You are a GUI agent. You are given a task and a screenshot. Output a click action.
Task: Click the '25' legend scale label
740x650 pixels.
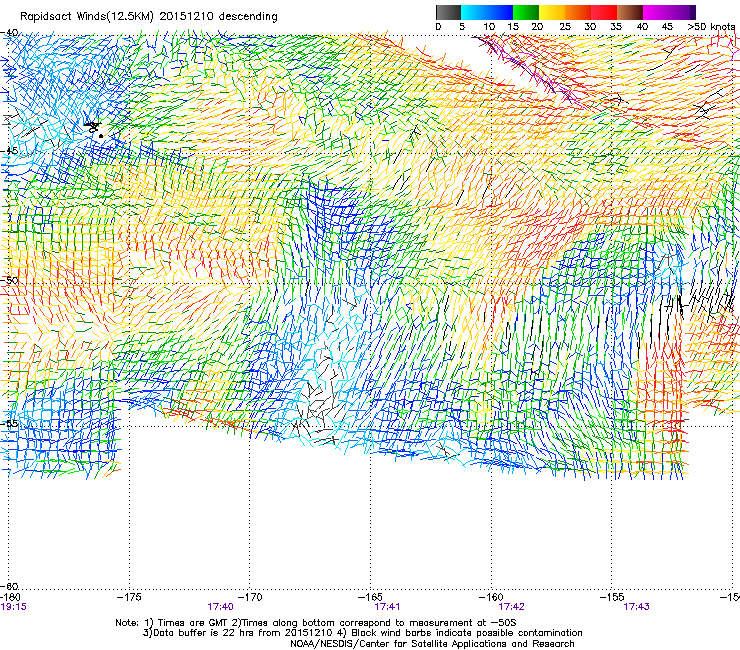[x=565, y=27]
